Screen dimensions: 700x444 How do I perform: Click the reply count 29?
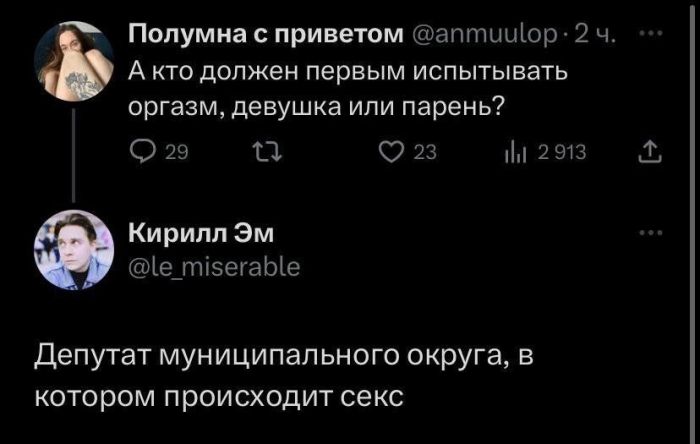click(x=174, y=151)
